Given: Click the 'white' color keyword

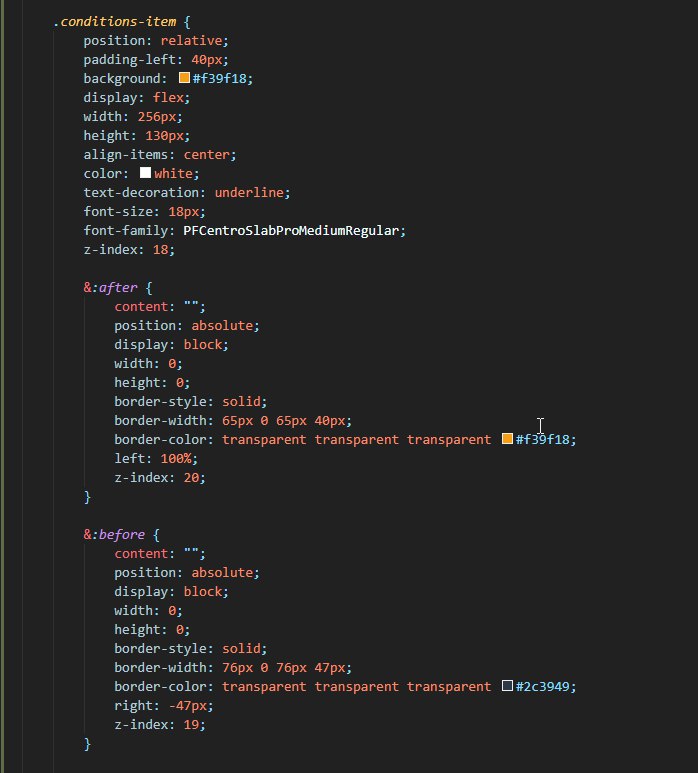Looking at the screenshot, I should coord(173,174).
